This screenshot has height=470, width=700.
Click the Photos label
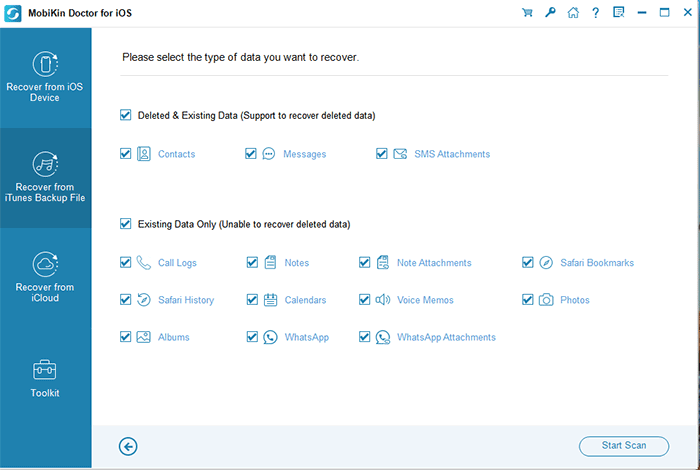tap(575, 300)
